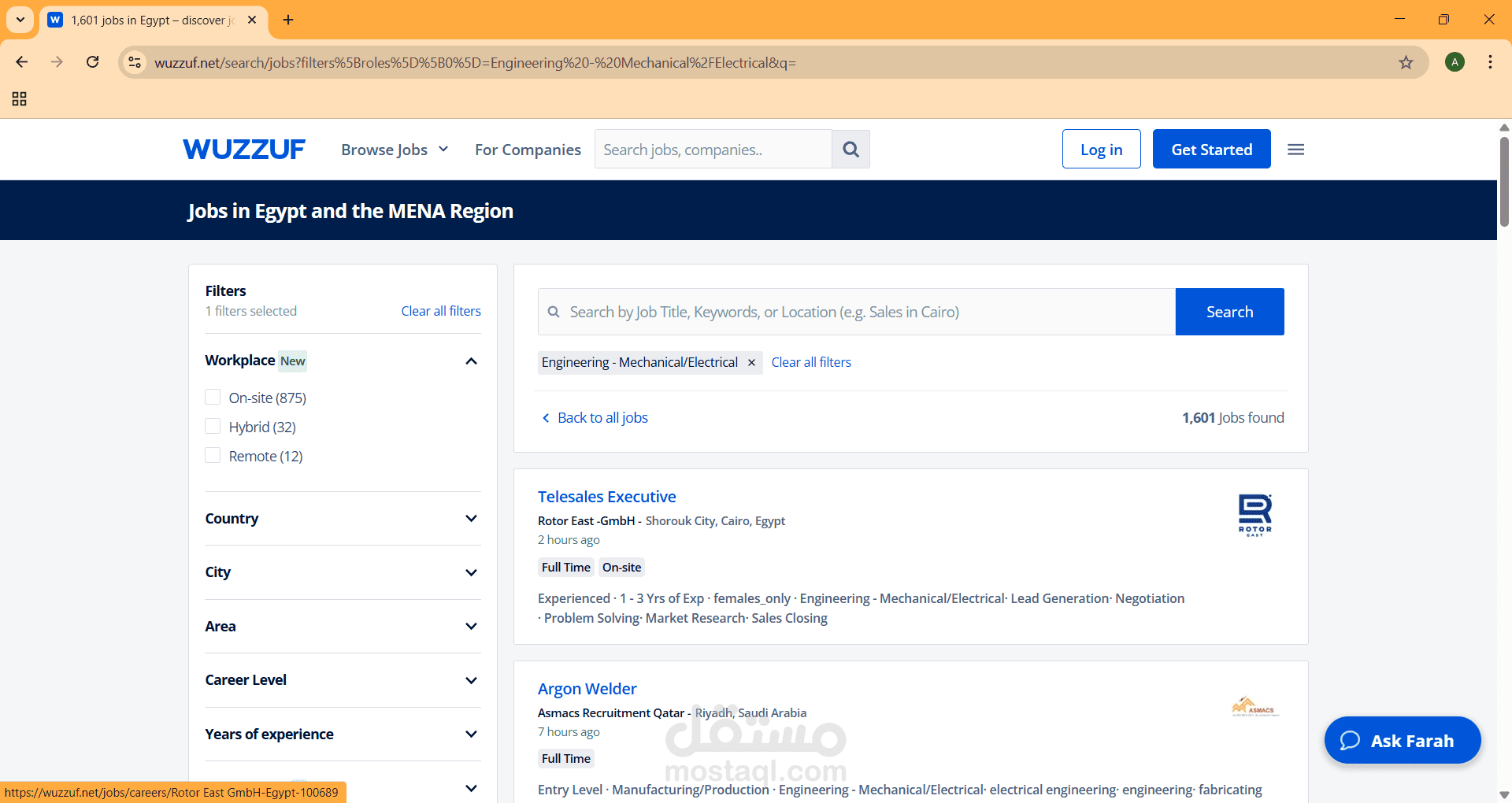Focus the header job search field
Screen dimensions: 1512x803
pyautogui.click(x=713, y=150)
